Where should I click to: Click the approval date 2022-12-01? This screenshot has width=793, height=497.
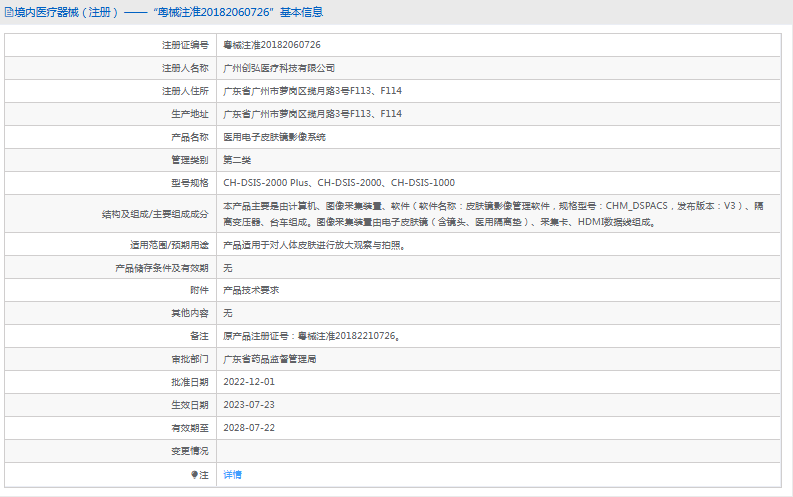pyautogui.click(x=249, y=382)
